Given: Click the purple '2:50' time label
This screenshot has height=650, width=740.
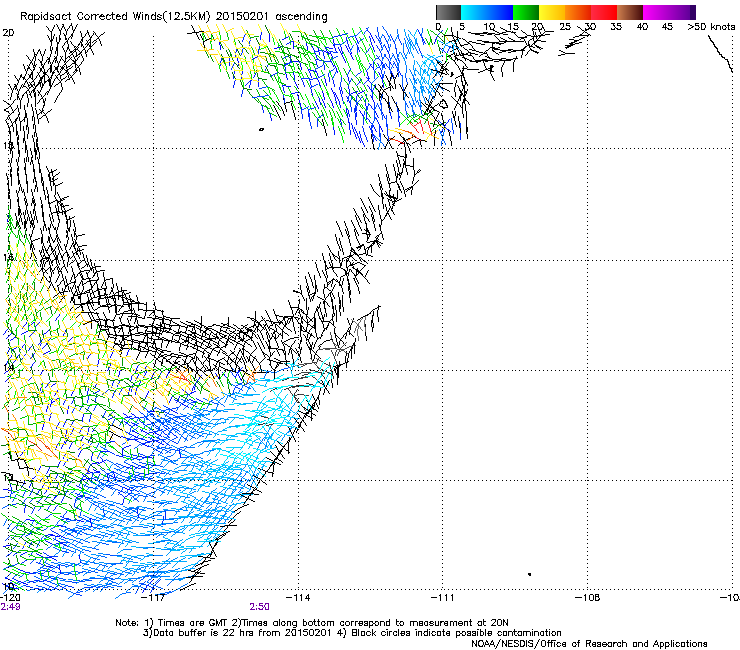Looking at the screenshot, I should [x=260, y=607].
